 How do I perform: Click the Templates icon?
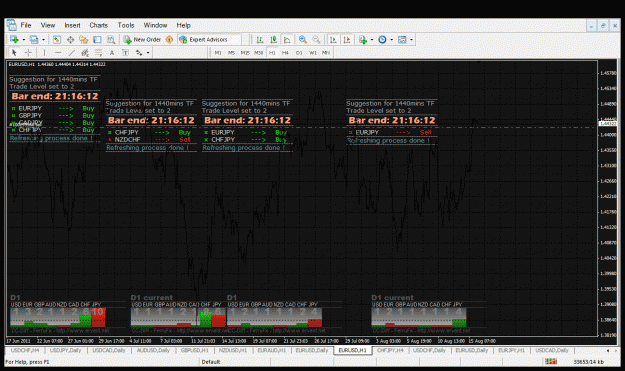point(402,39)
